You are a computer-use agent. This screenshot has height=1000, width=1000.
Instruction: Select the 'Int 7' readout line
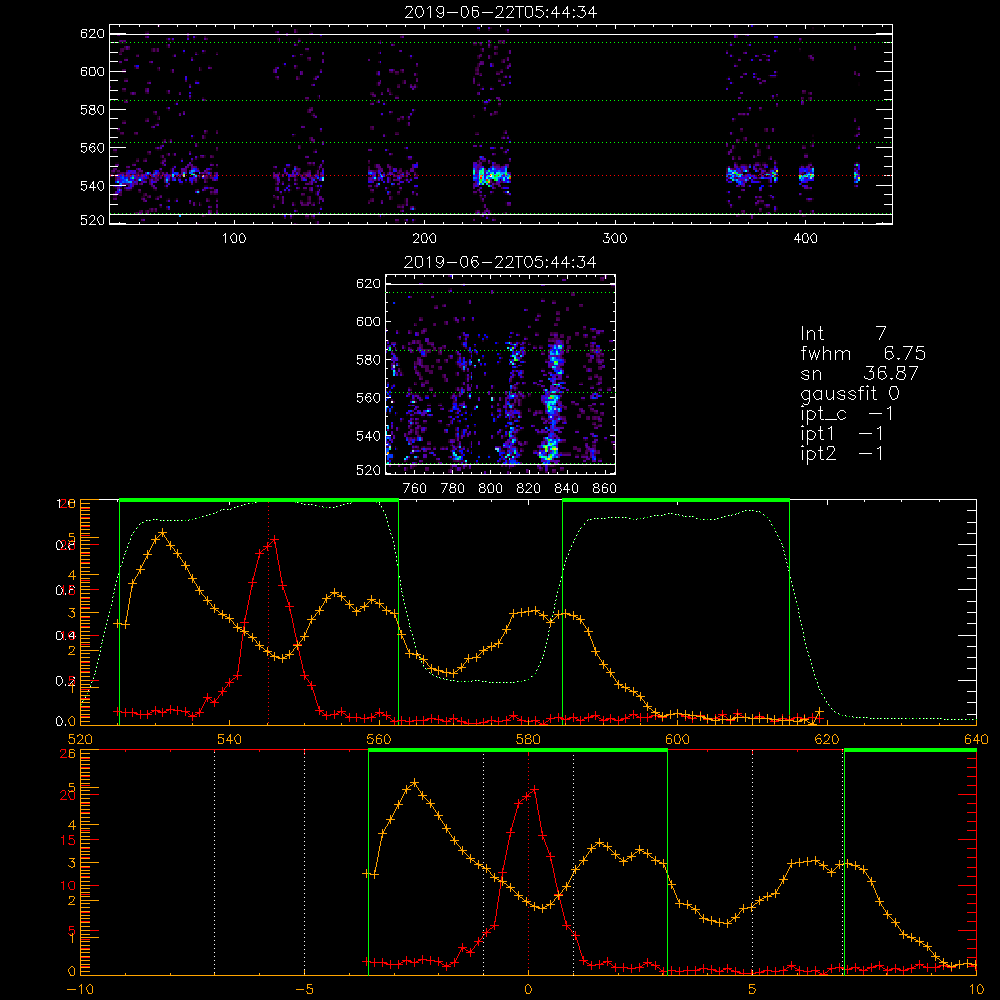(843, 334)
